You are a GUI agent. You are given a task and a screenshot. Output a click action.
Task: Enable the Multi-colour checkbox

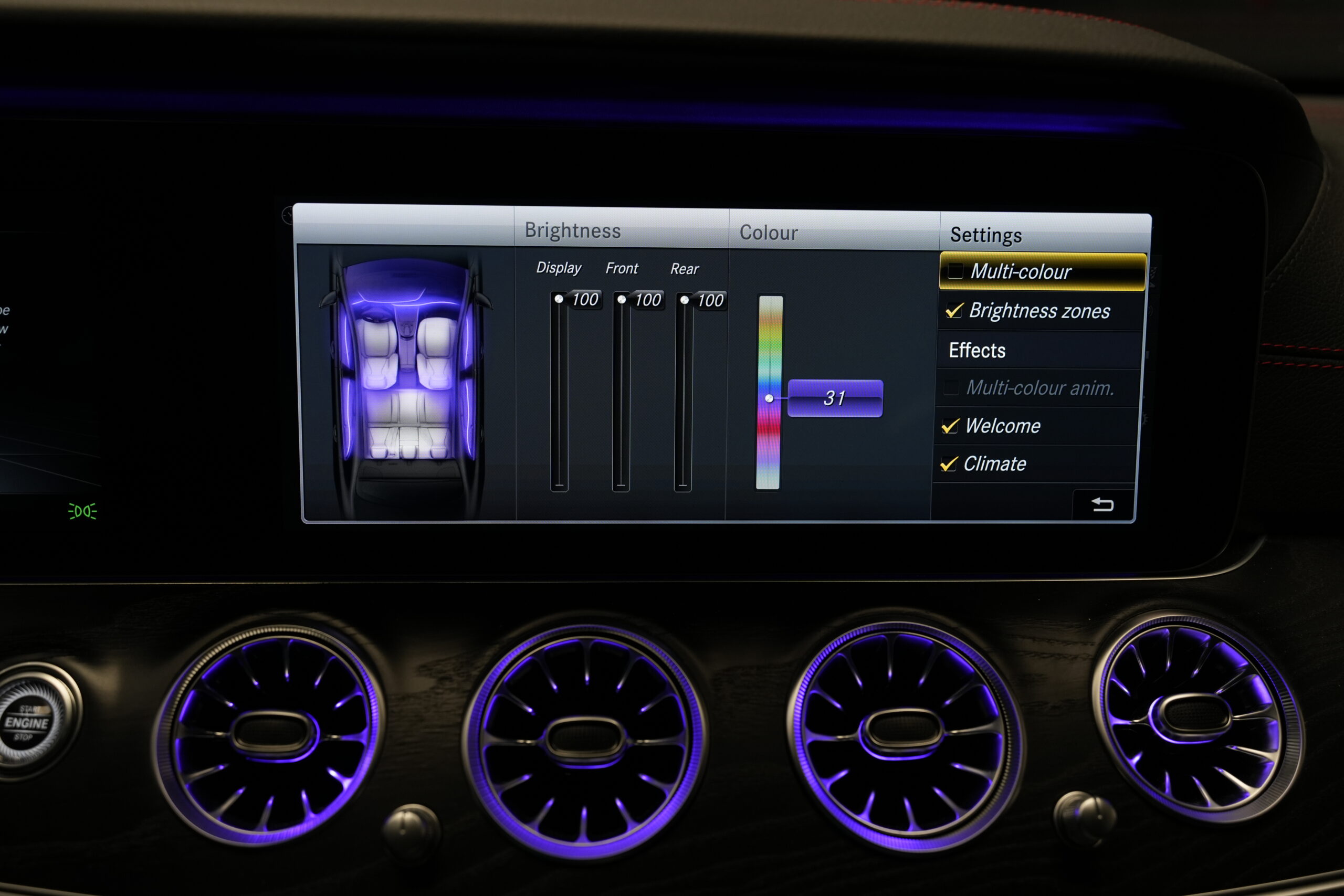pos(955,271)
